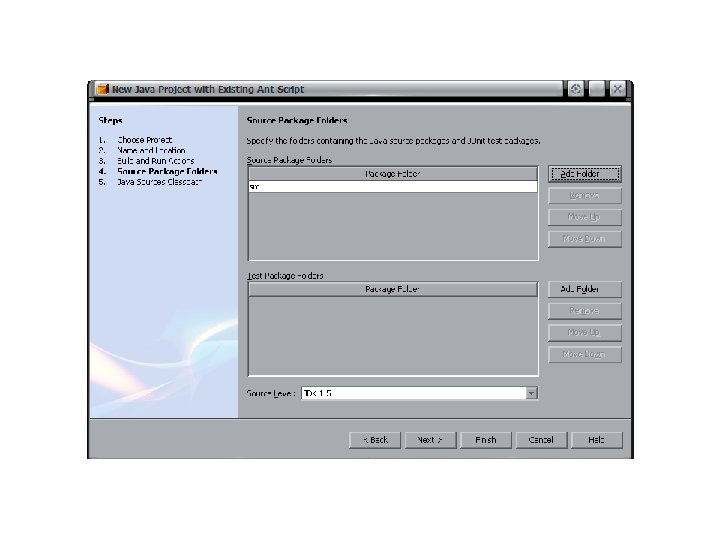Go back with the < Back button
Screen dimensions: 720x540
click(x=375, y=440)
